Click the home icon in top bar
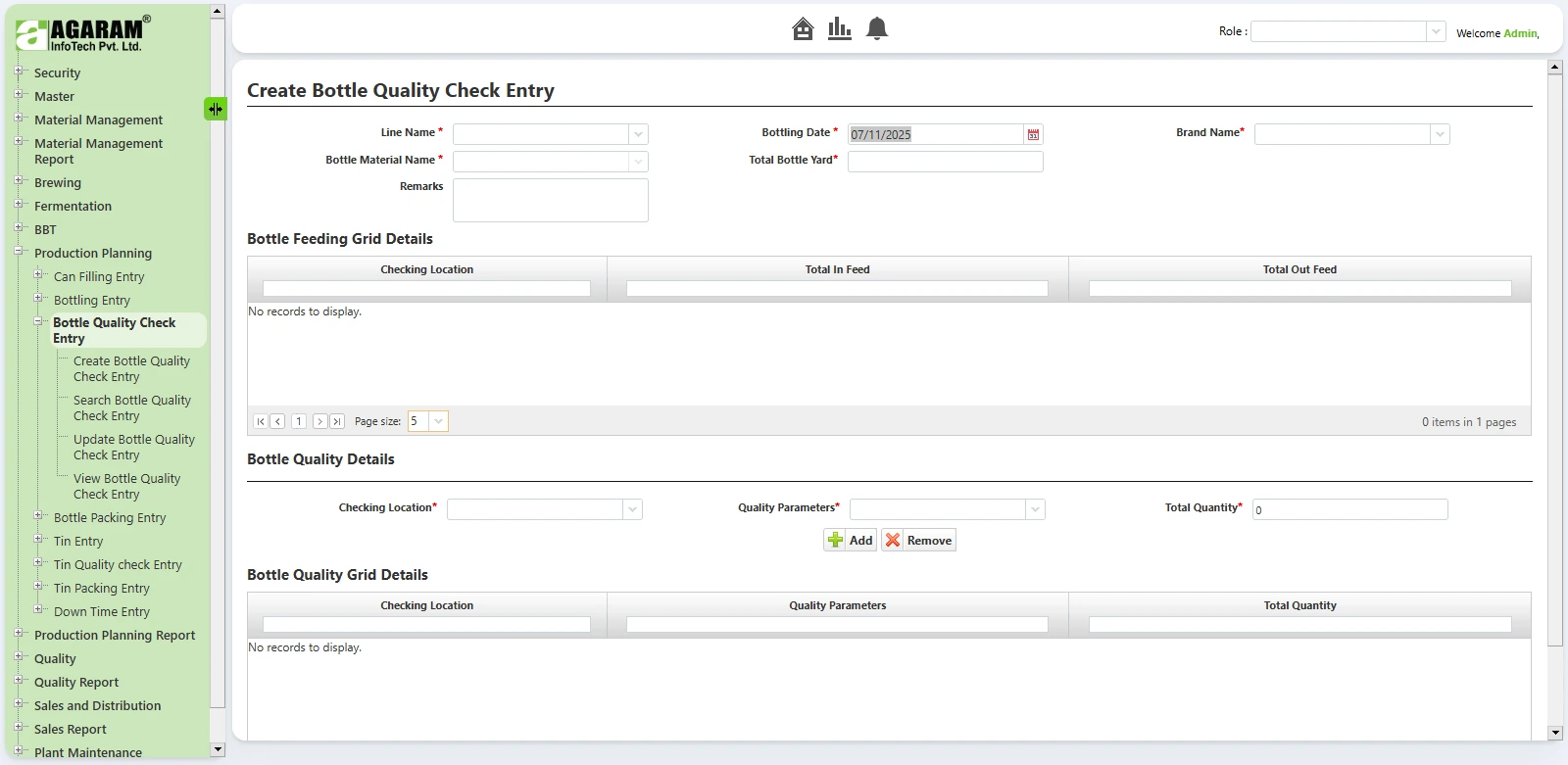This screenshot has width=1568, height=765. coord(803,29)
